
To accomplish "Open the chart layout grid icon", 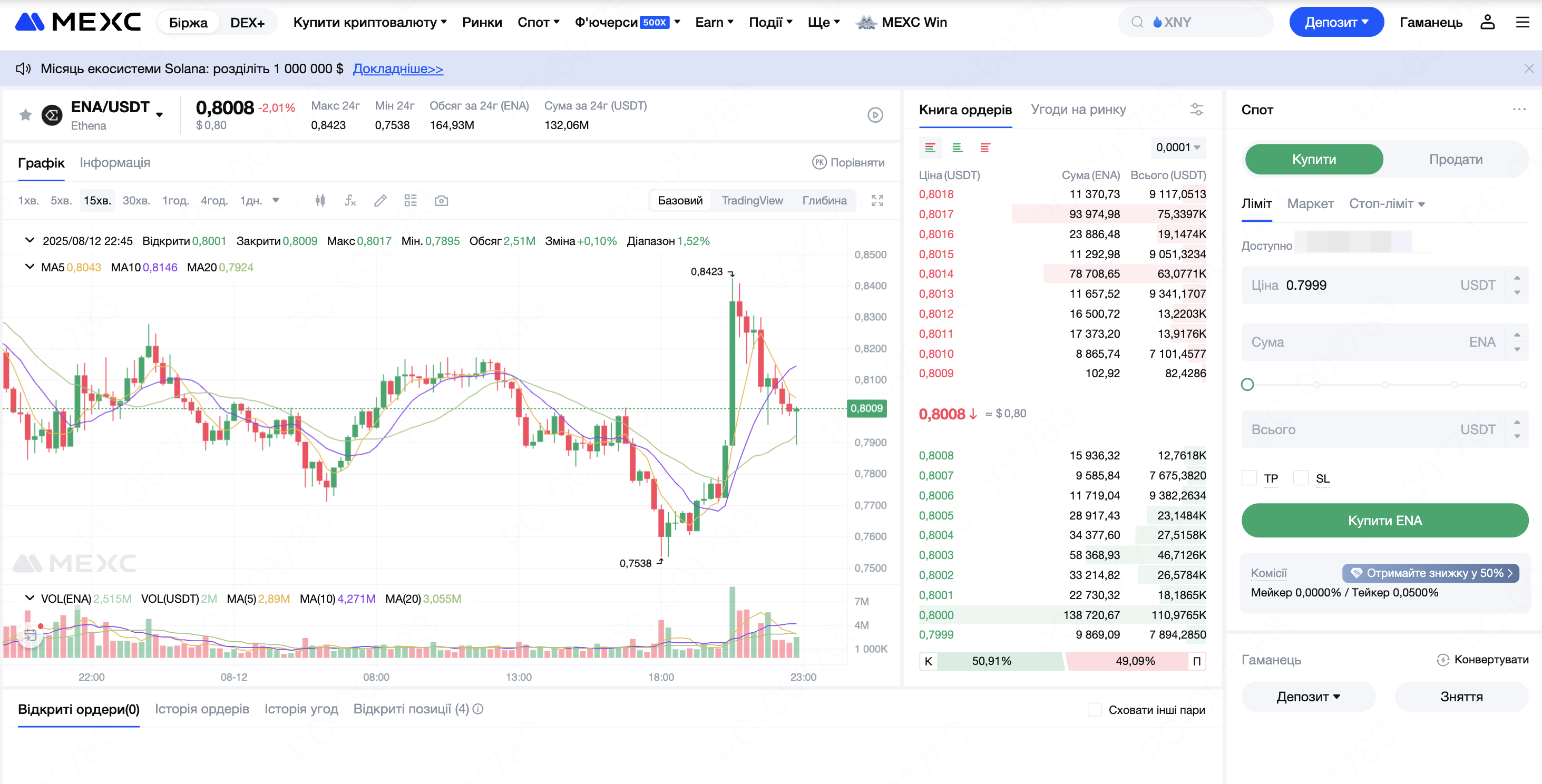I will click(410, 201).
